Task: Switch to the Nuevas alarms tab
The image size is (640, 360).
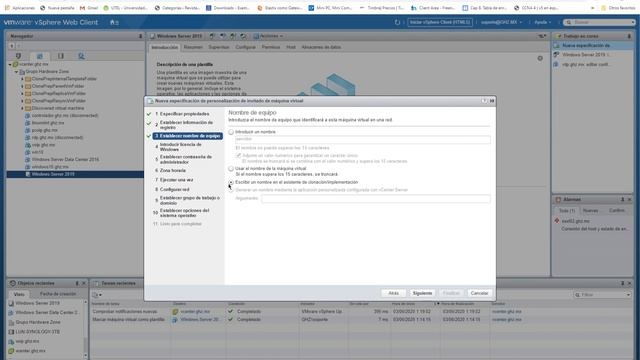Action: tap(590, 211)
